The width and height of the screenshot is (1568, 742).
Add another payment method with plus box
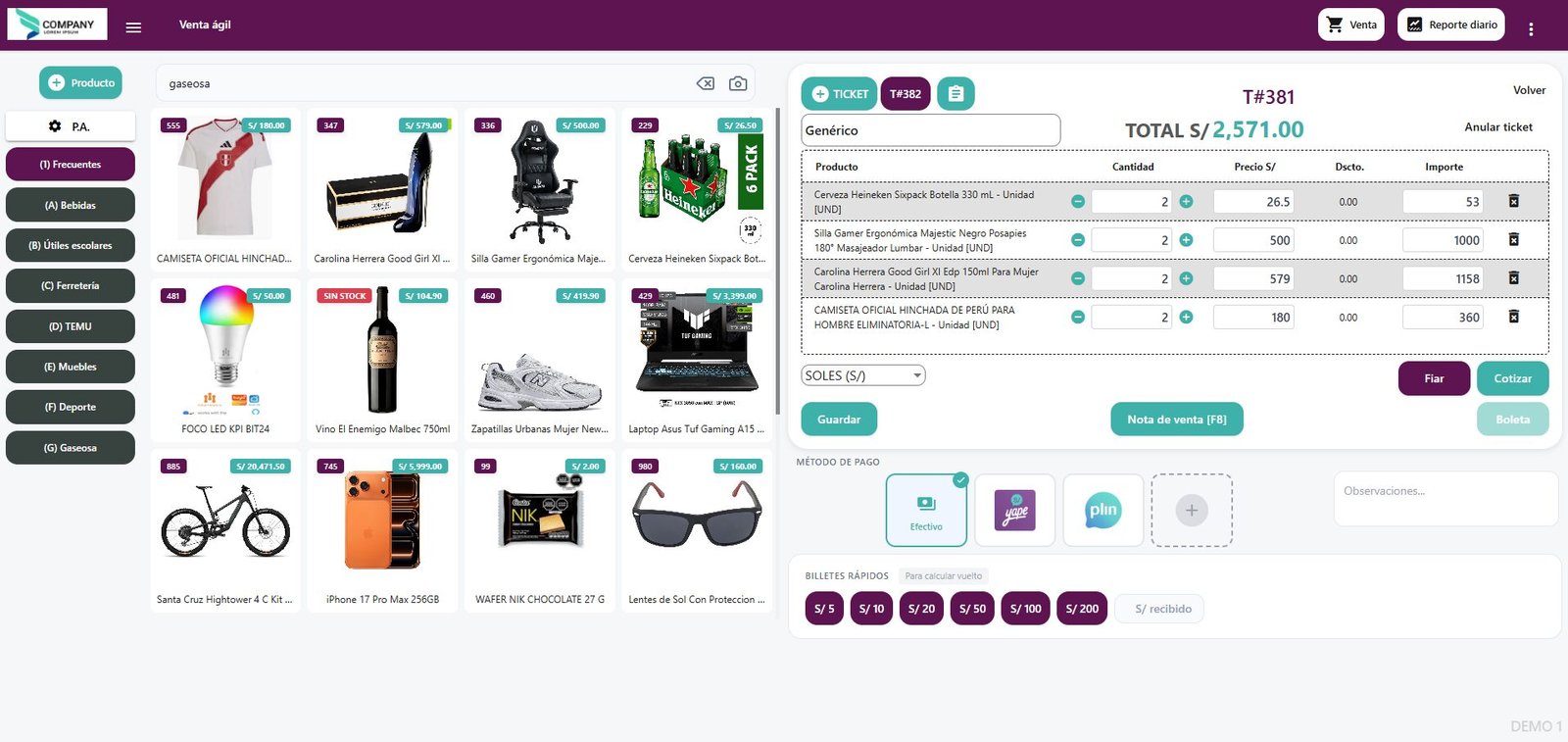tap(1192, 510)
